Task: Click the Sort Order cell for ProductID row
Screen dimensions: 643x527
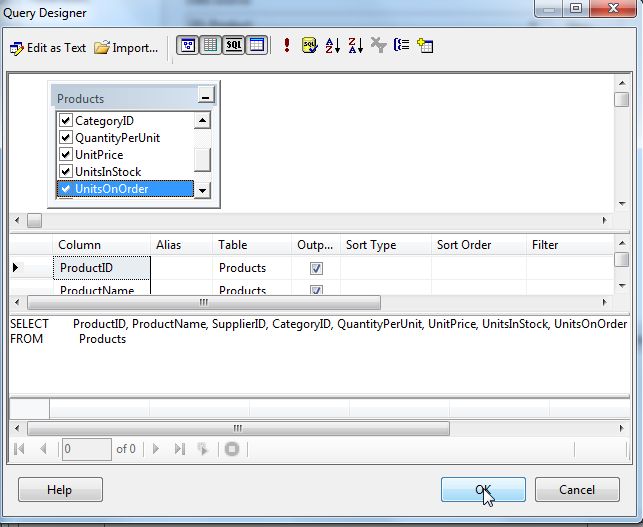Action: [479, 268]
